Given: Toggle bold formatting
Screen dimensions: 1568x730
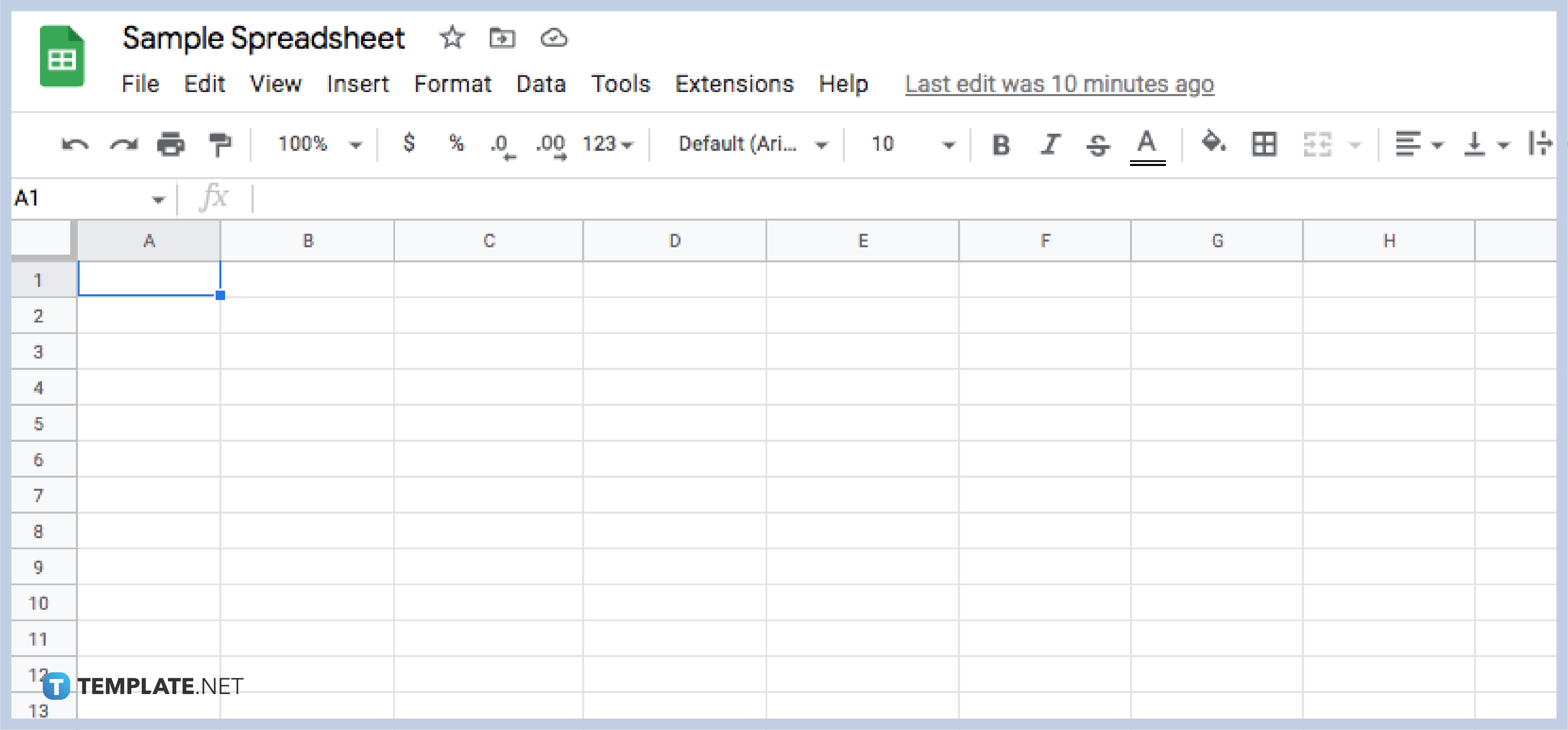Looking at the screenshot, I should pyautogui.click(x=1001, y=144).
